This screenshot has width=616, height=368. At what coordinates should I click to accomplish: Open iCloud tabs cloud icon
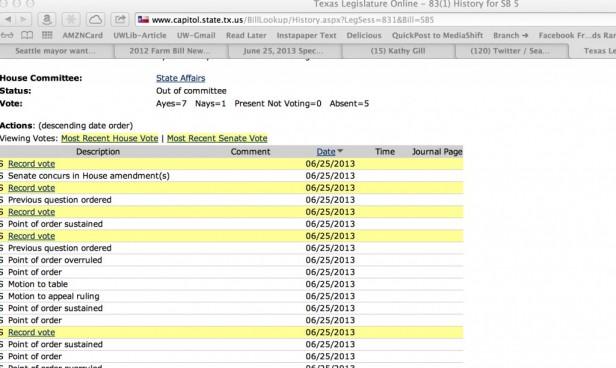tap(95, 19)
